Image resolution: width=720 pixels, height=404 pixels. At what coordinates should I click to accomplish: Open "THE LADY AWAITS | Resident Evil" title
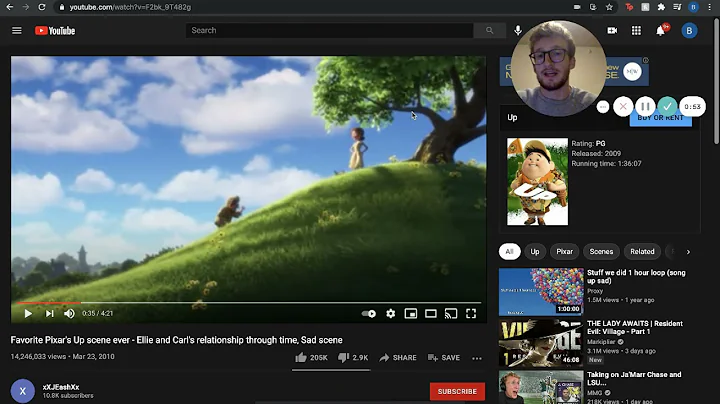[x=635, y=328]
